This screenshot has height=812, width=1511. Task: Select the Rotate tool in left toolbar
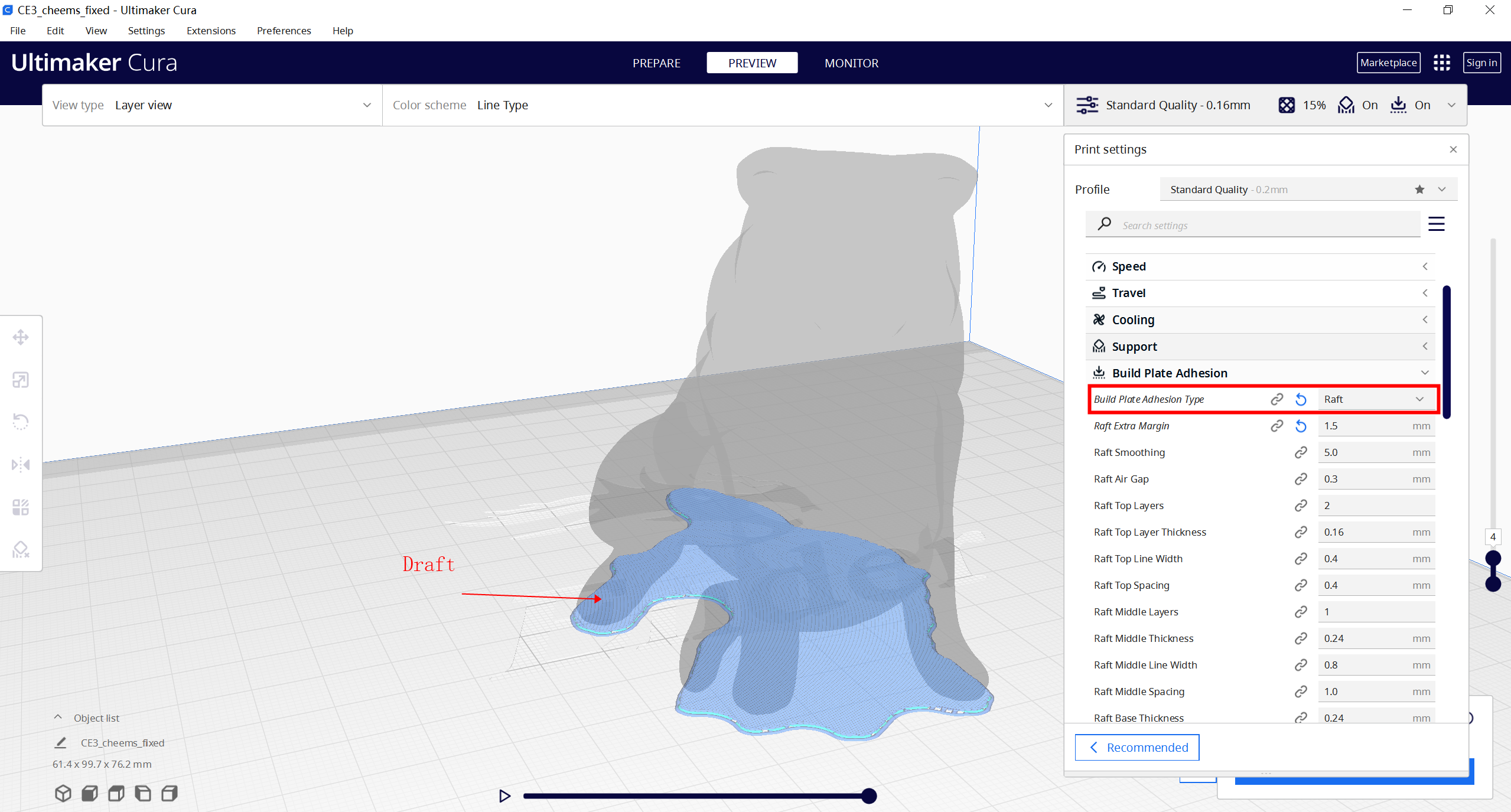pos(21,422)
